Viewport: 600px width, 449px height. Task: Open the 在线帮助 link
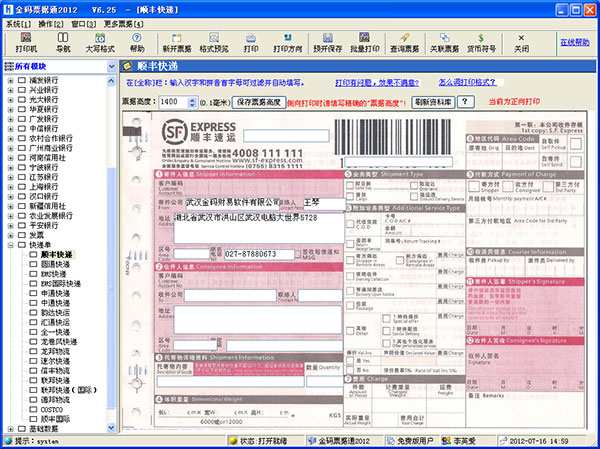pos(575,42)
